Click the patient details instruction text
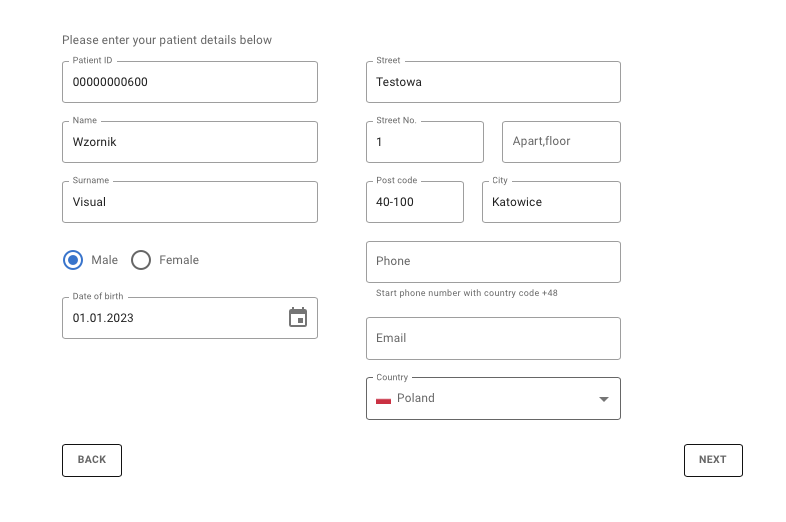This screenshot has width=786, height=522. pos(167,40)
